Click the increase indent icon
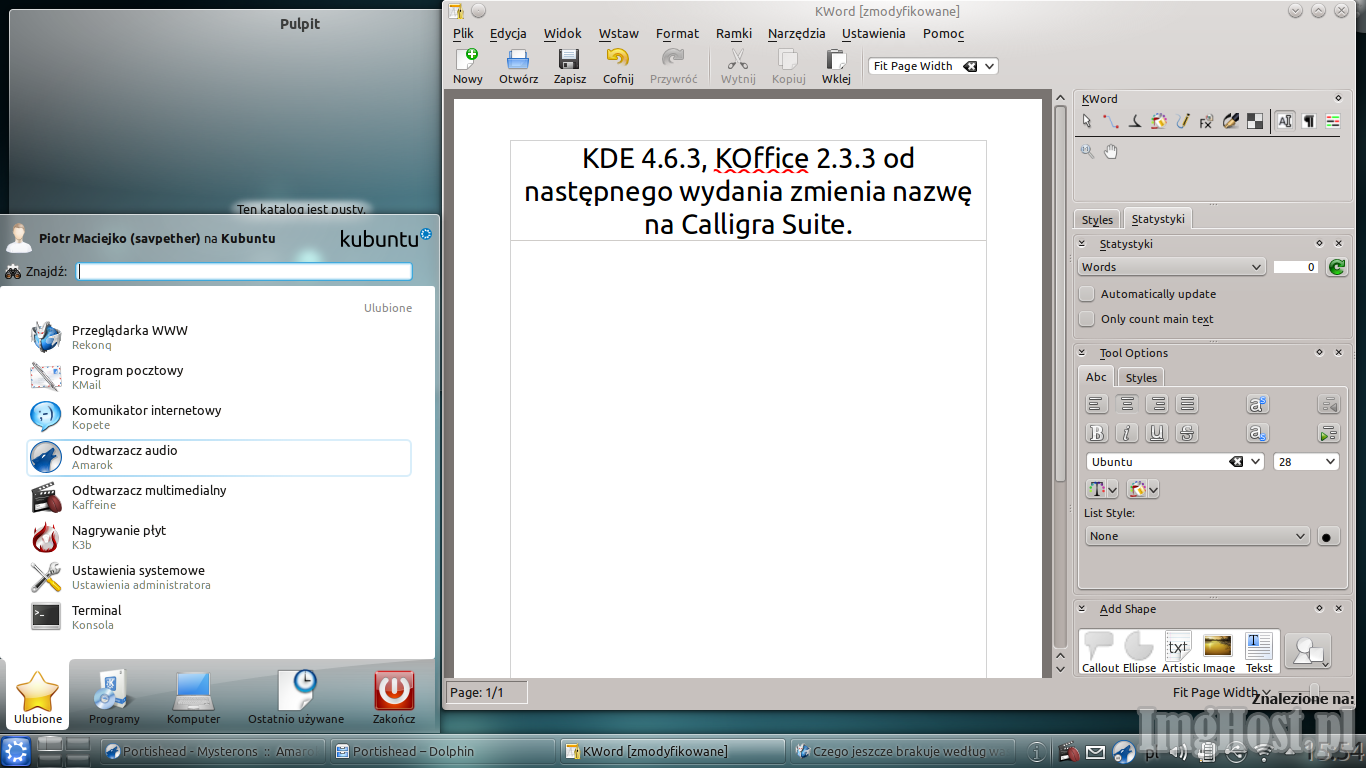 point(1328,434)
